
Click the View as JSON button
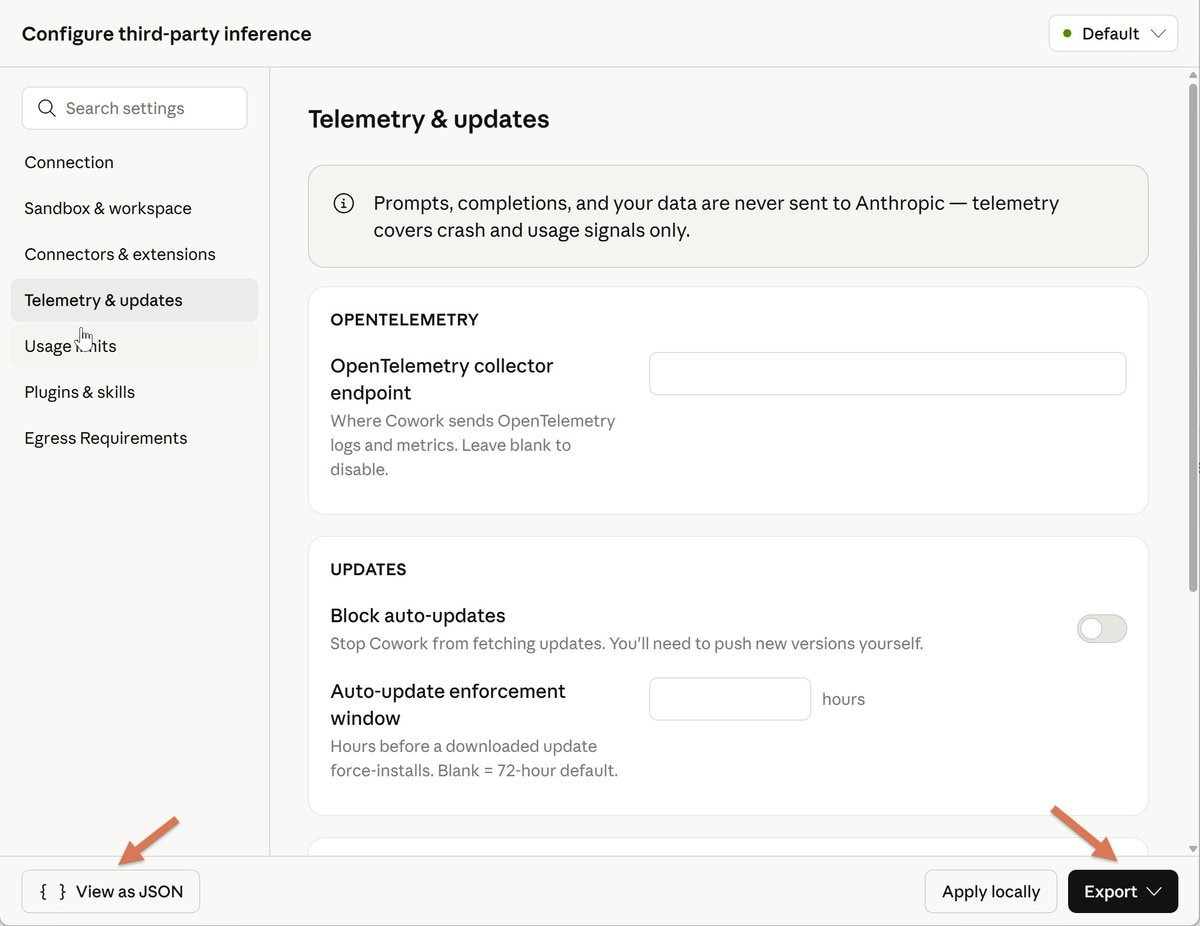[x=111, y=892]
